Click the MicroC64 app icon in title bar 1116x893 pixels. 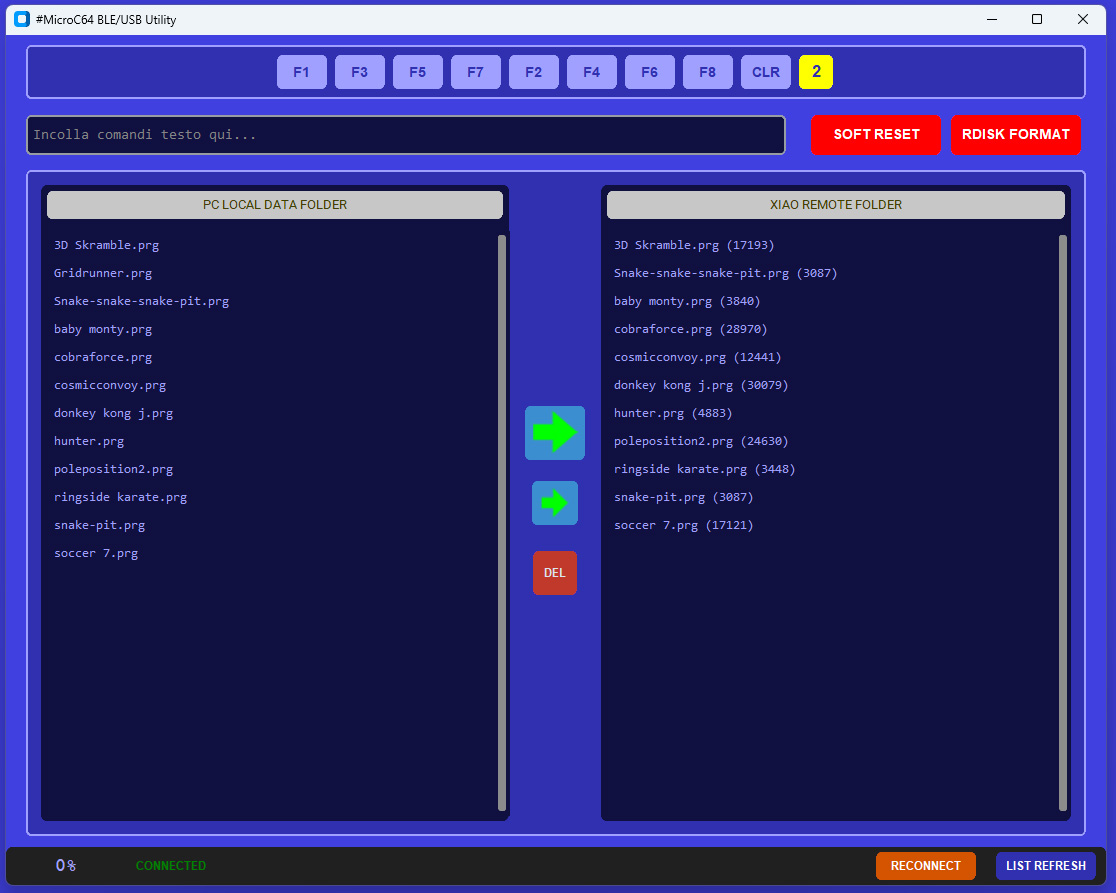pyautogui.click(x=21, y=19)
